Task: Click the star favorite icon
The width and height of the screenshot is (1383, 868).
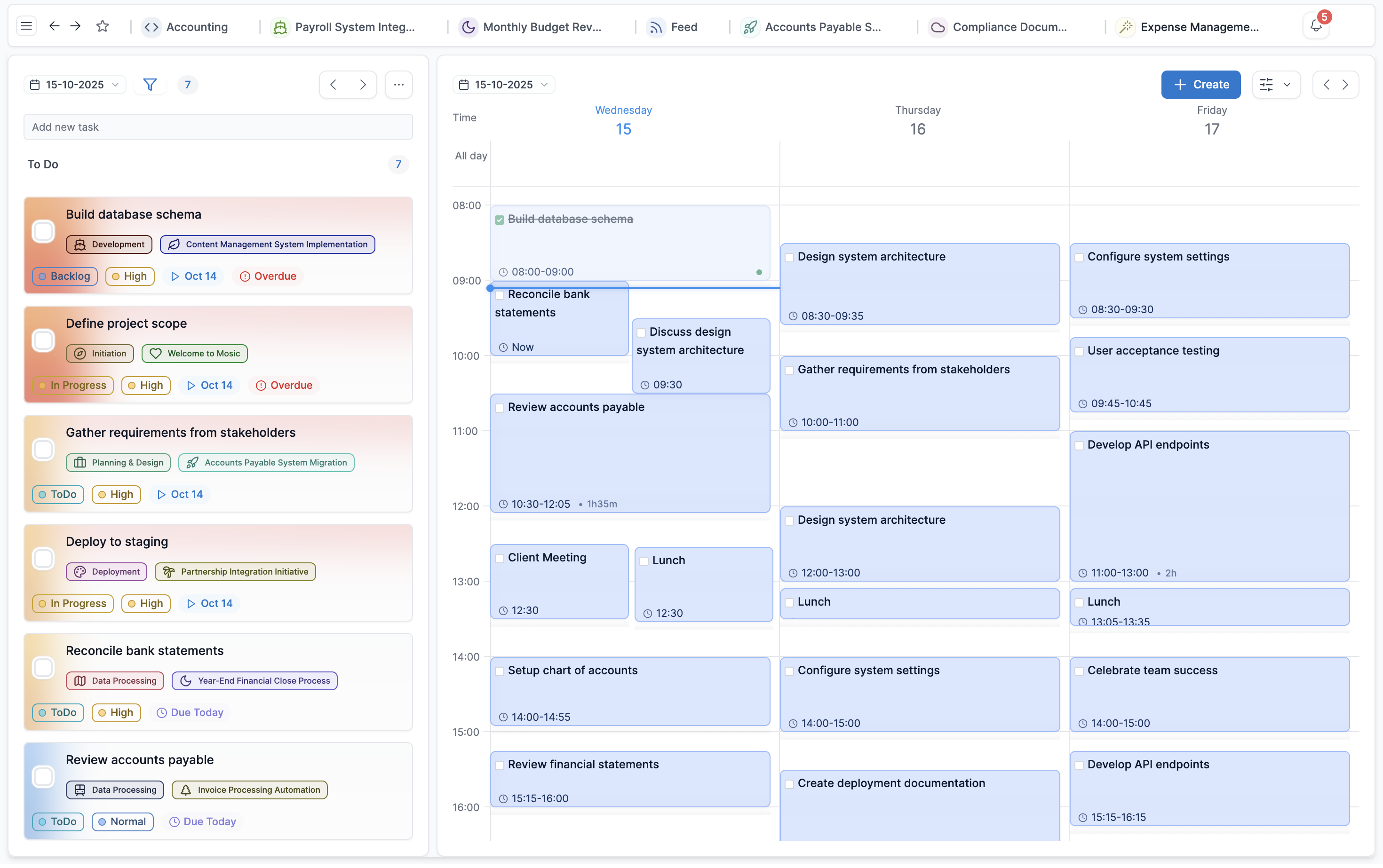Action: pos(102,26)
